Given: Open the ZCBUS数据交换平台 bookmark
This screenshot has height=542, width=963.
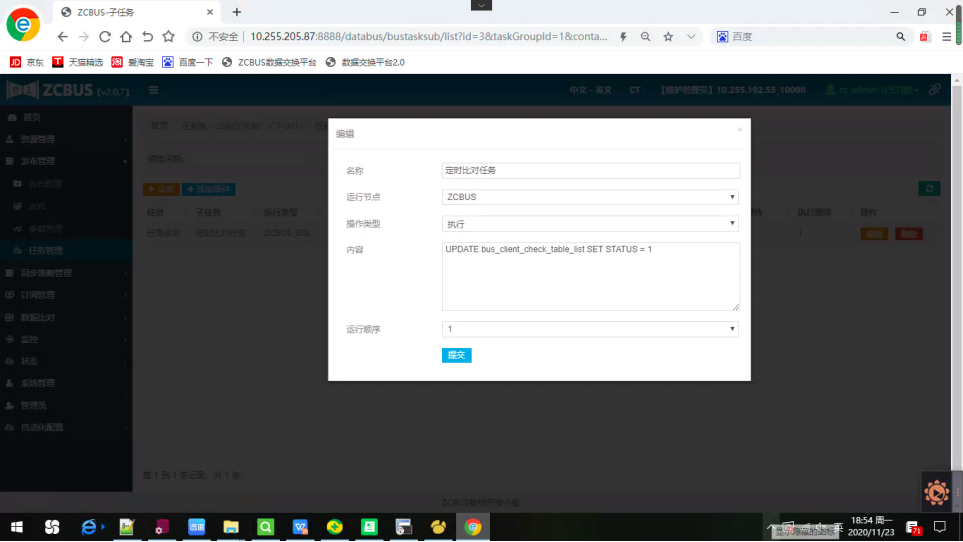Looking at the screenshot, I should (269, 62).
